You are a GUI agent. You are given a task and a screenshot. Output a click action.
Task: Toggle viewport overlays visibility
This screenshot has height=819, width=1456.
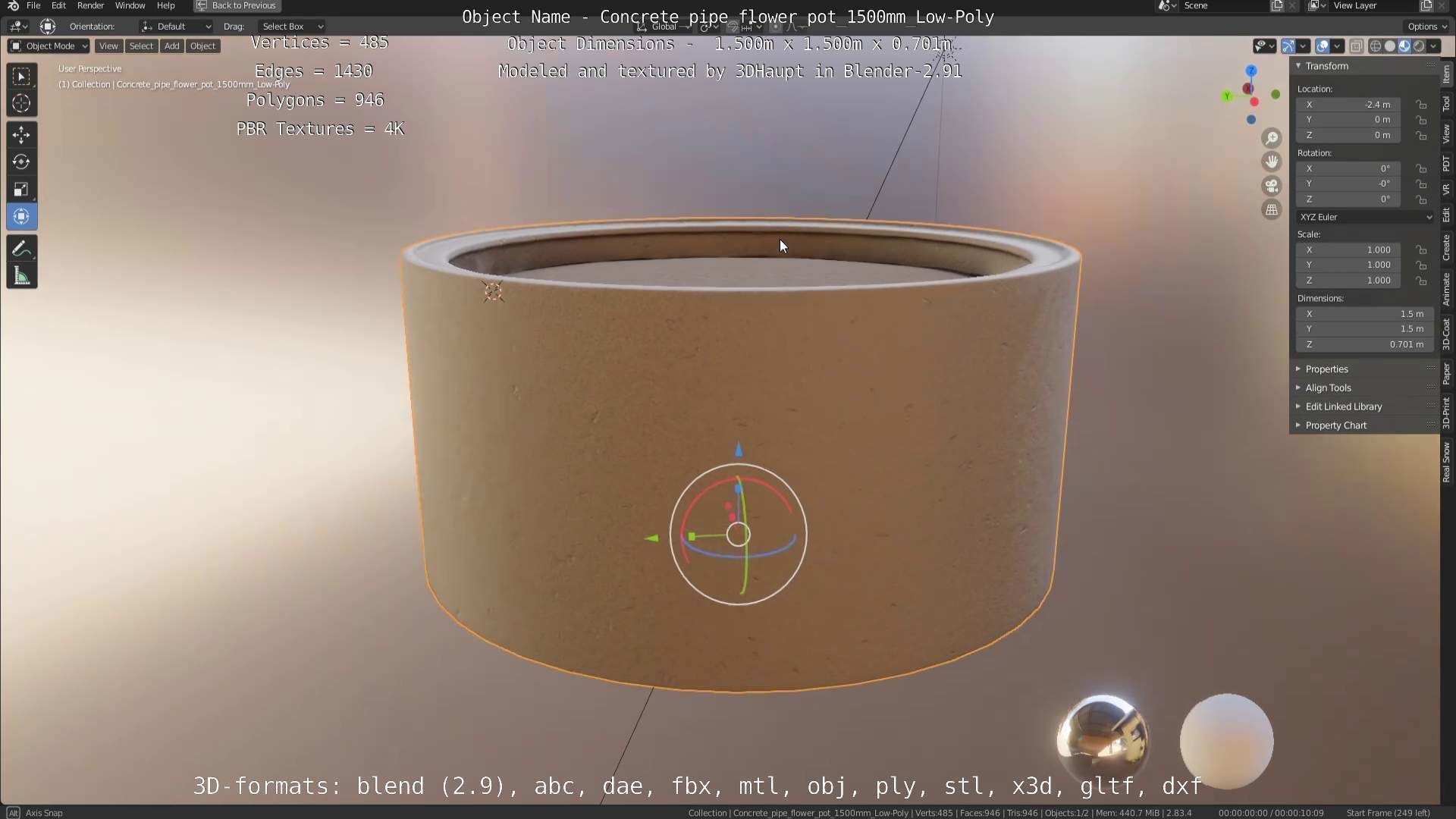[1323, 46]
